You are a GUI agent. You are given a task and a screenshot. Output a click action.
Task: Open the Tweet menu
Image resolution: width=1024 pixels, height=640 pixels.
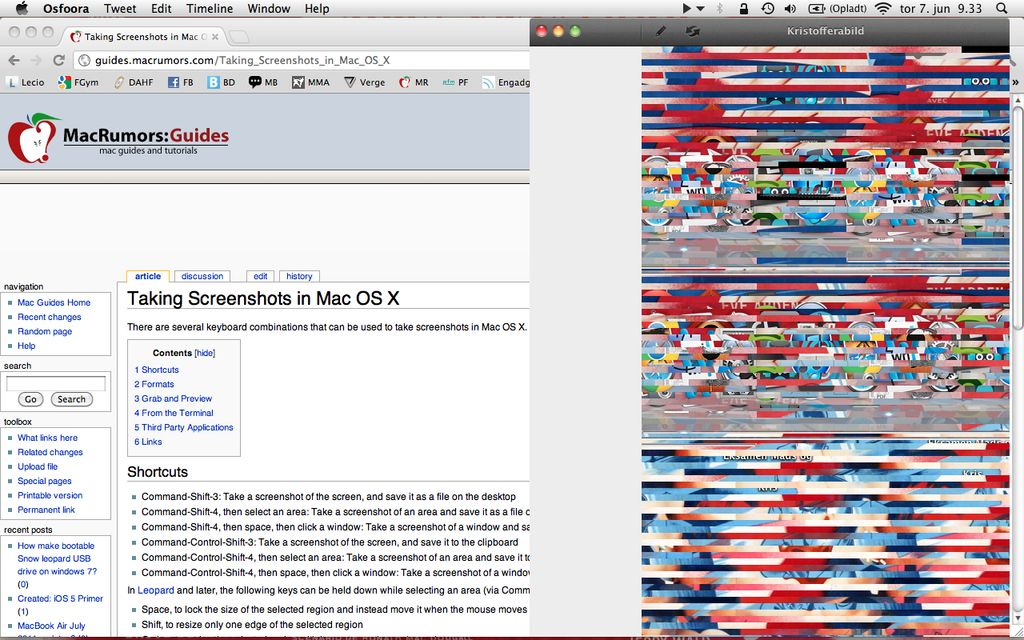[x=120, y=8]
